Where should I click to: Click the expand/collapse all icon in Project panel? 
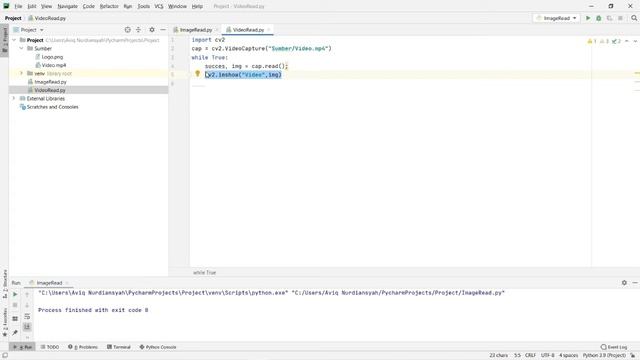click(x=138, y=30)
